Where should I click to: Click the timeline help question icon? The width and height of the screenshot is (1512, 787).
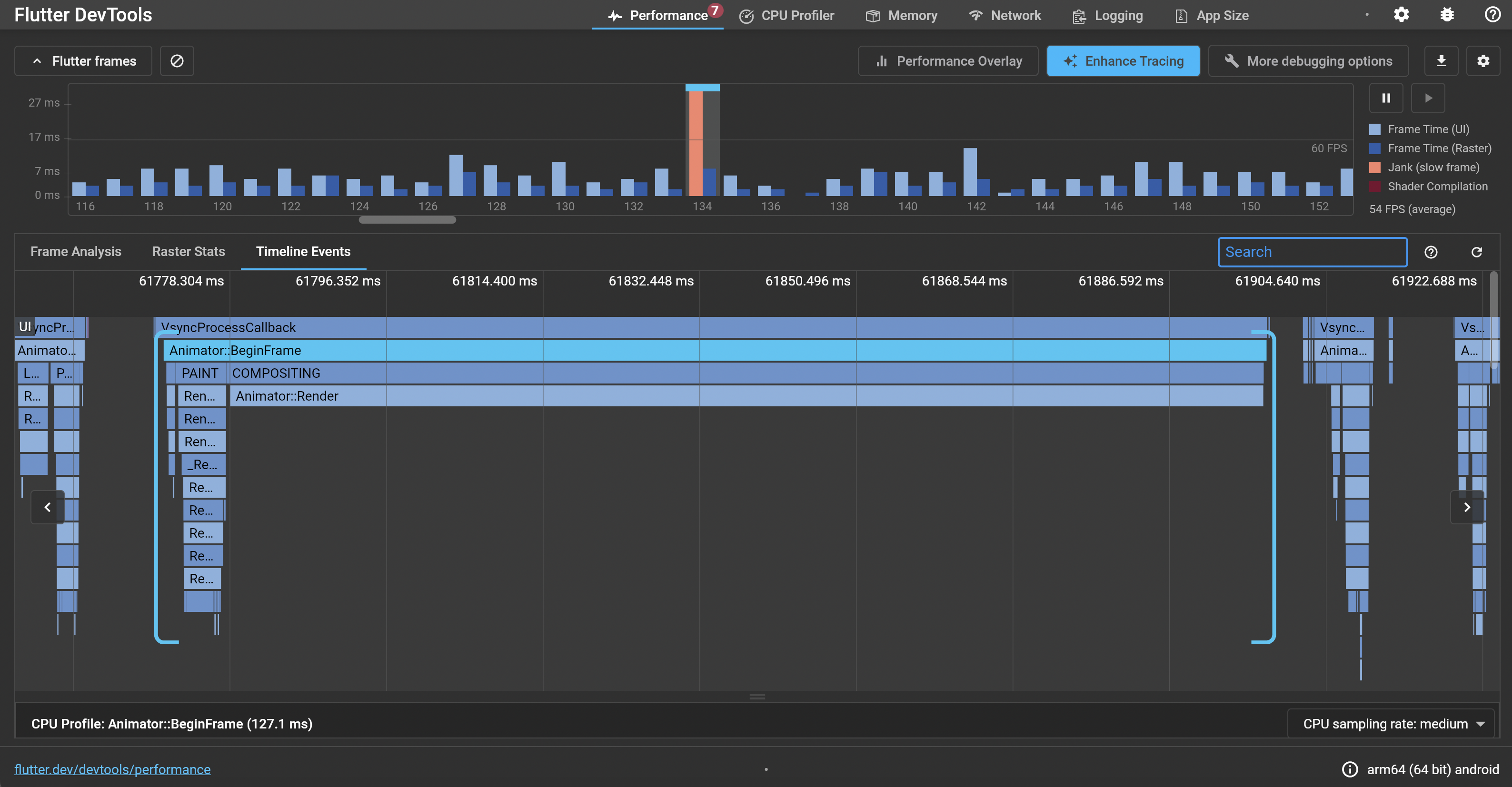click(x=1431, y=252)
